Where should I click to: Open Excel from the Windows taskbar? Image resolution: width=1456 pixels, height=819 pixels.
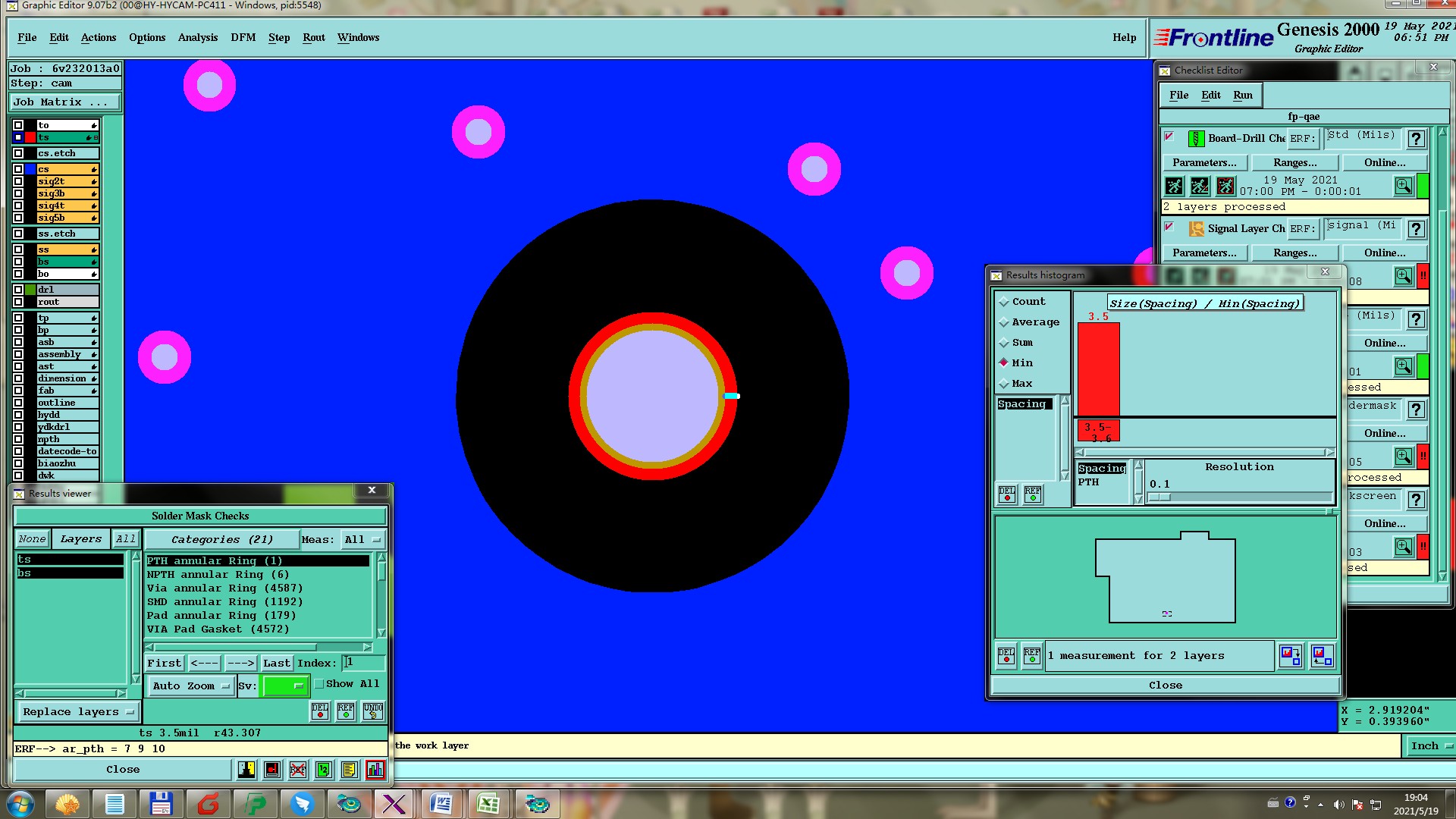(x=488, y=804)
